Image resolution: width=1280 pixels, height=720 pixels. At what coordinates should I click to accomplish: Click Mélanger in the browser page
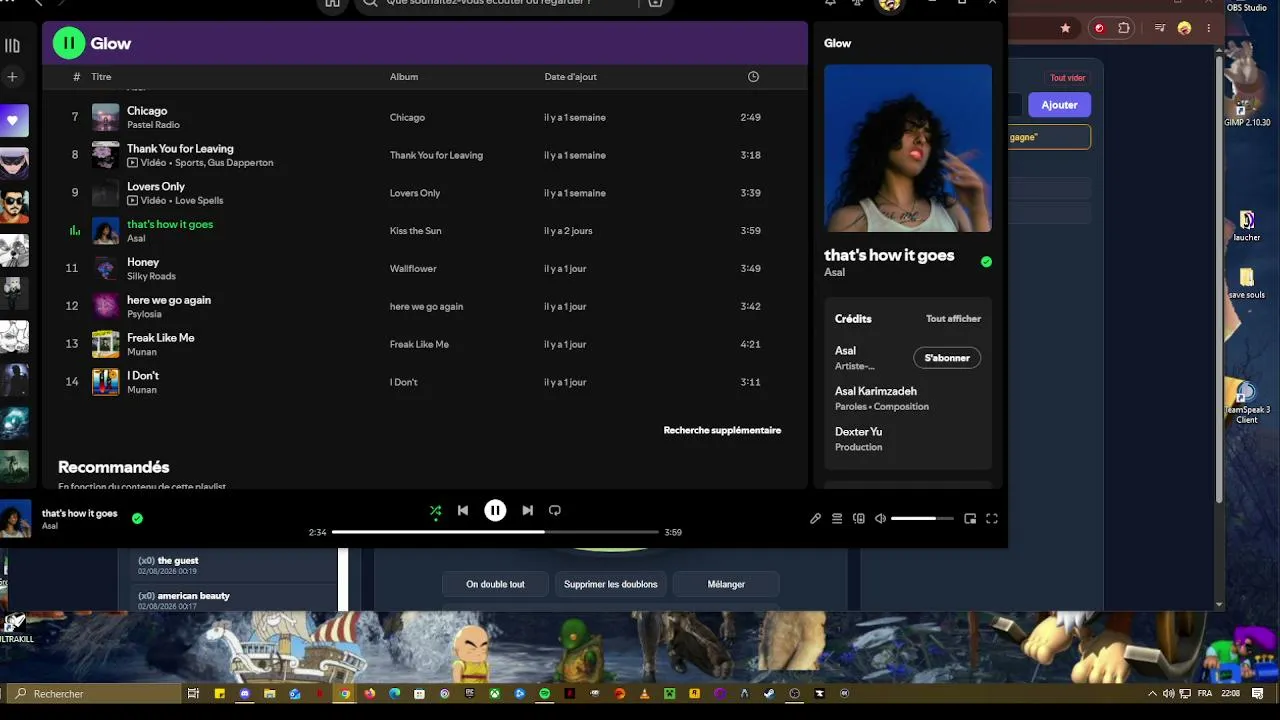pyautogui.click(x=726, y=584)
